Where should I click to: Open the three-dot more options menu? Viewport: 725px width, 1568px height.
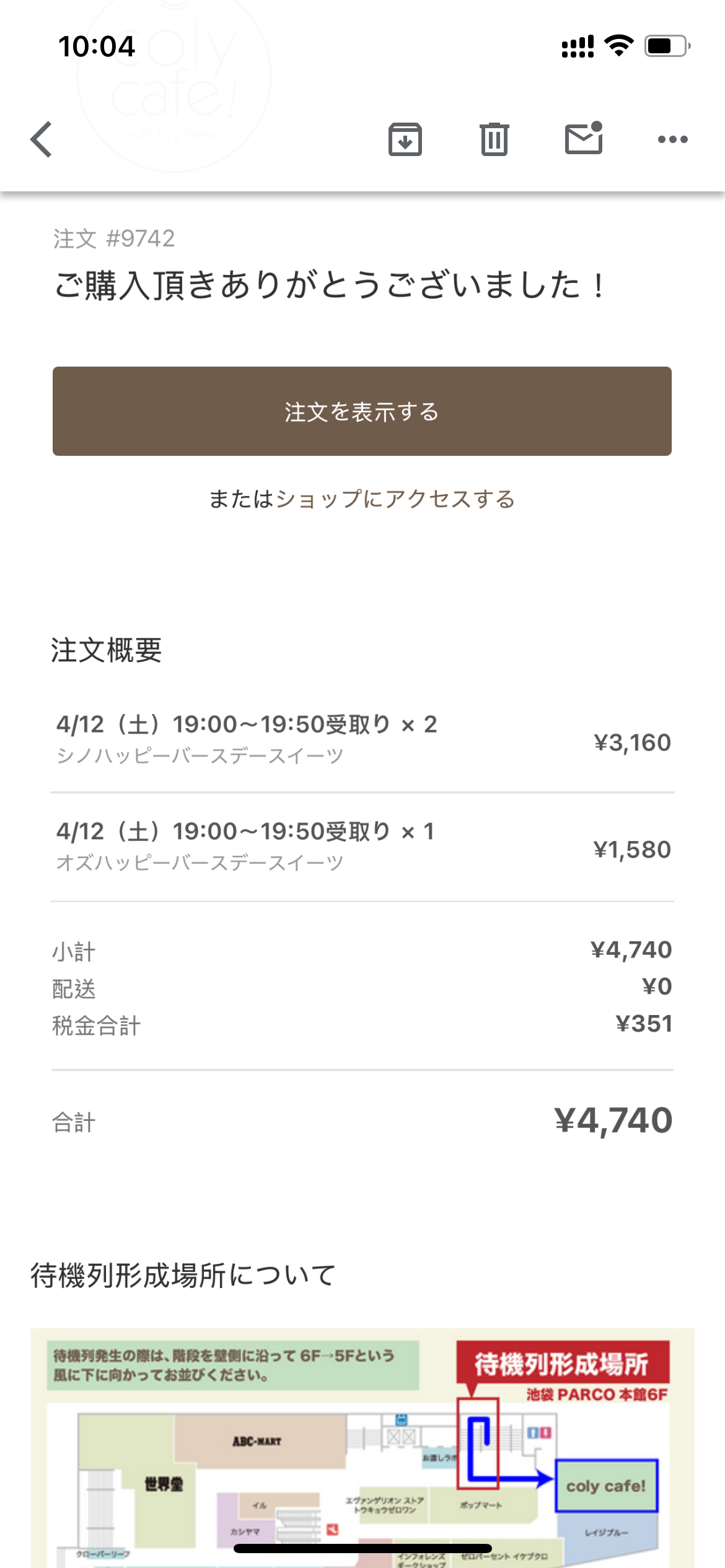[673, 139]
